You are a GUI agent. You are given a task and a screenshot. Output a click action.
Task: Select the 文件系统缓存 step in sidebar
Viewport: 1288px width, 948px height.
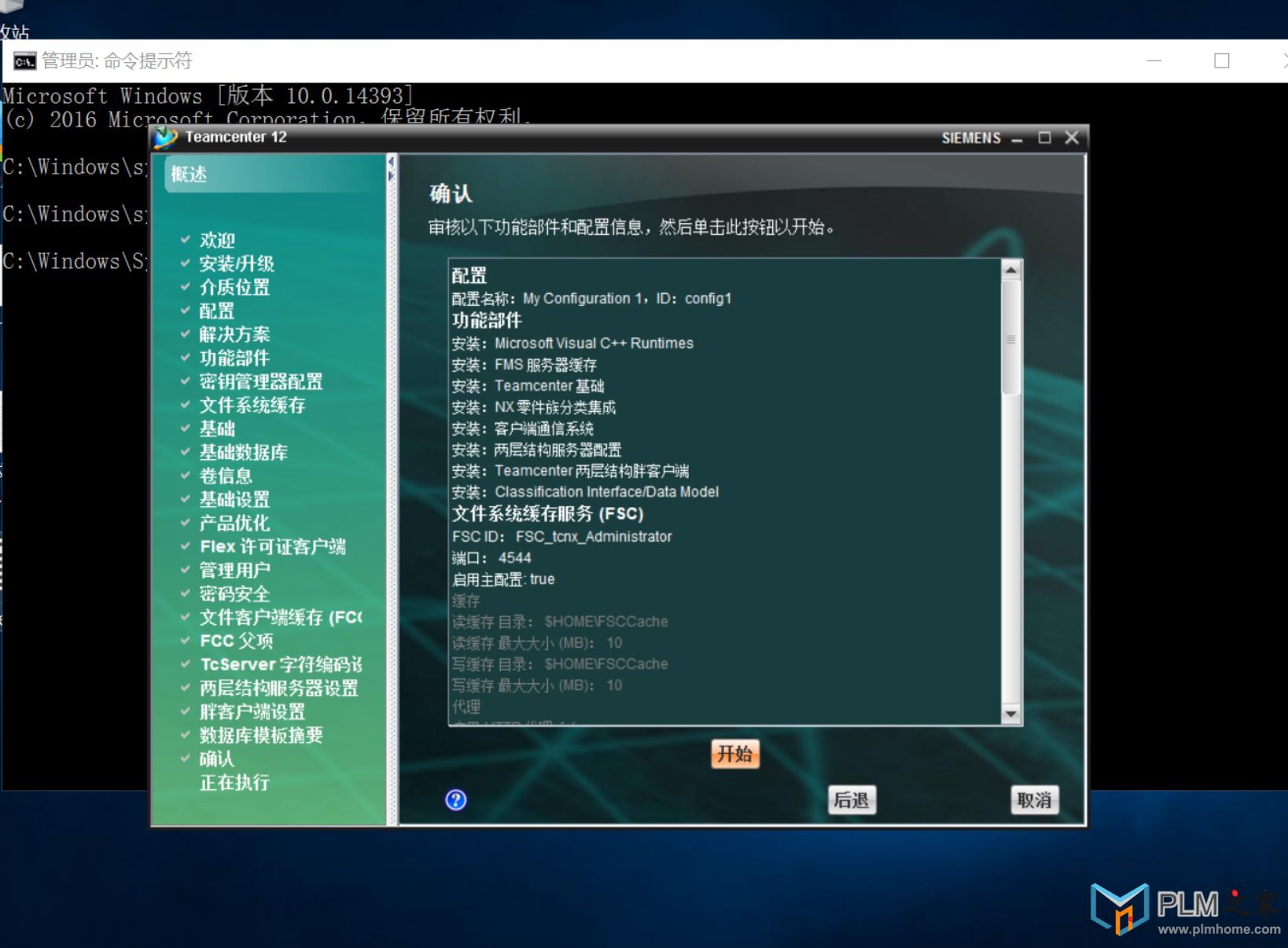[252, 405]
